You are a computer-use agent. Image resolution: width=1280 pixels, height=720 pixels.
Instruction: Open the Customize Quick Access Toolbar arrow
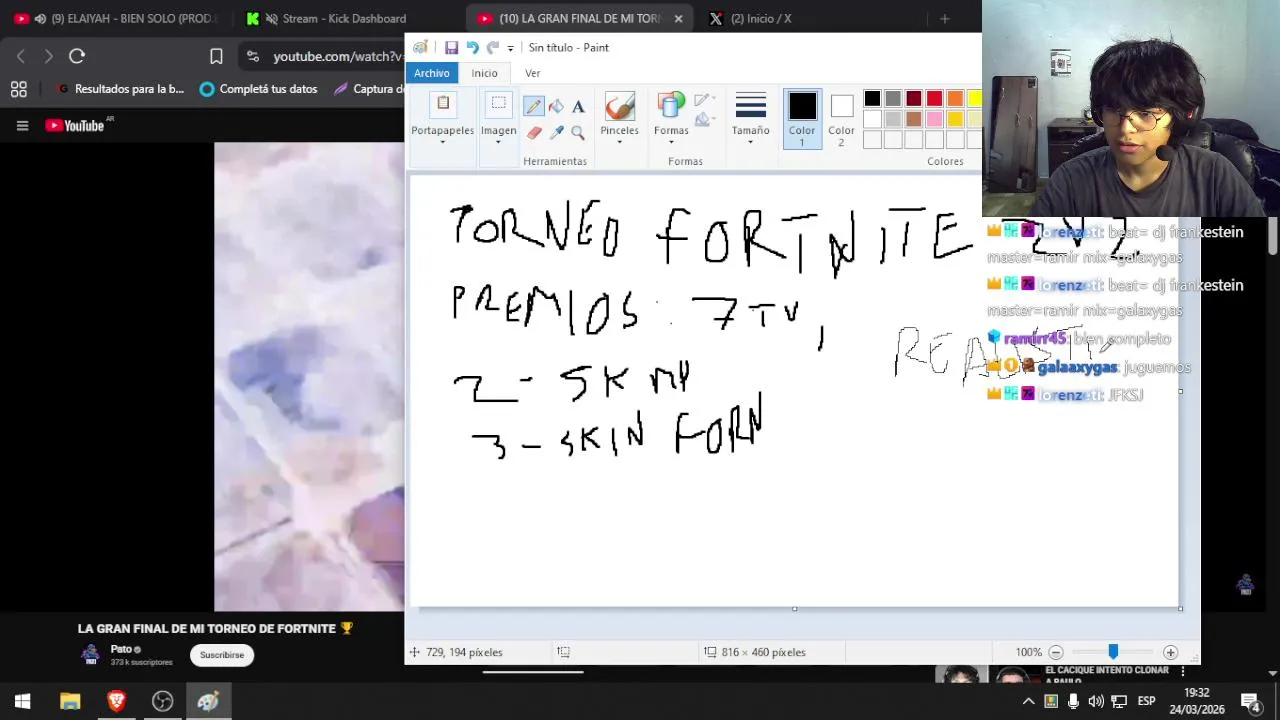(510, 48)
